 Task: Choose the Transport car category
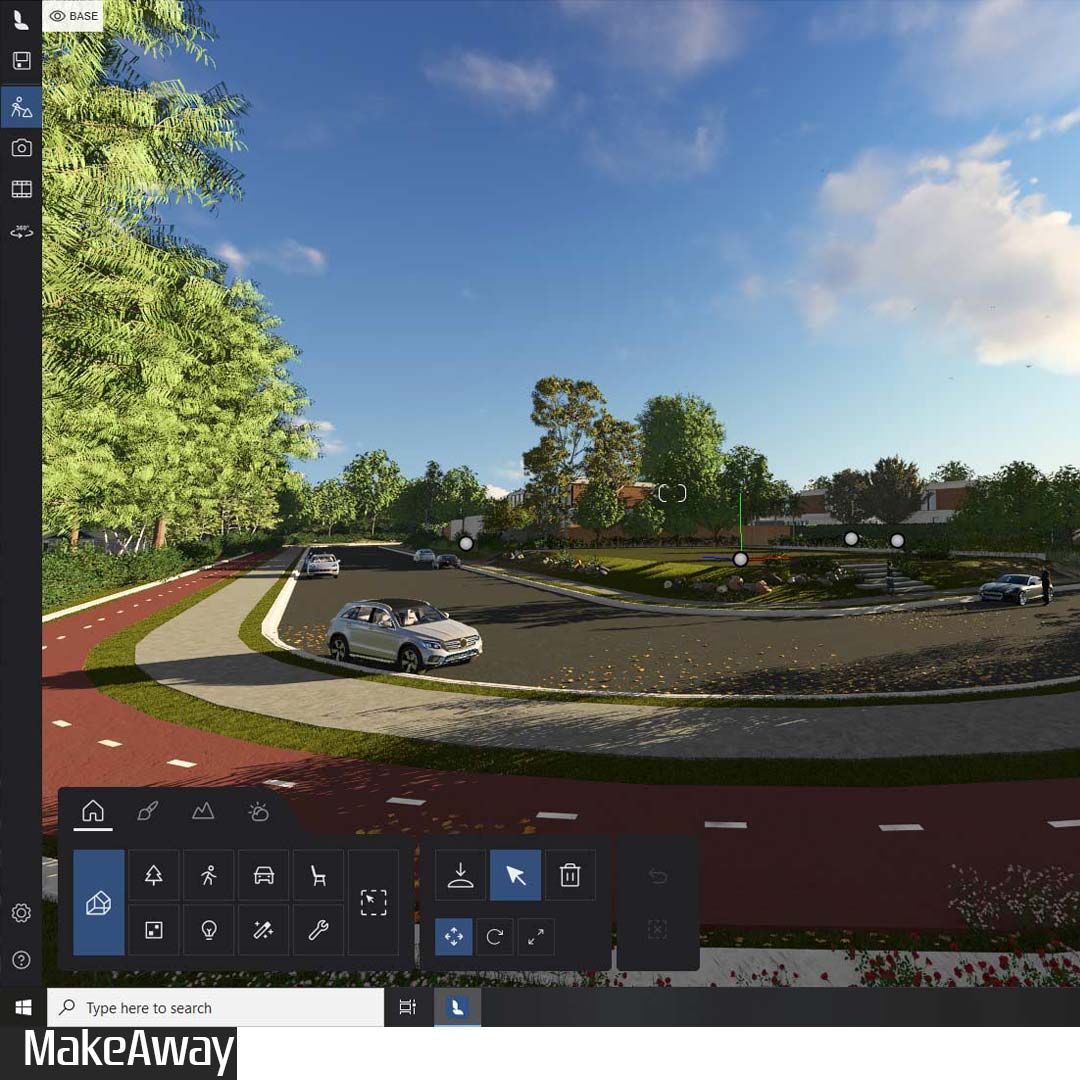click(x=264, y=876)
